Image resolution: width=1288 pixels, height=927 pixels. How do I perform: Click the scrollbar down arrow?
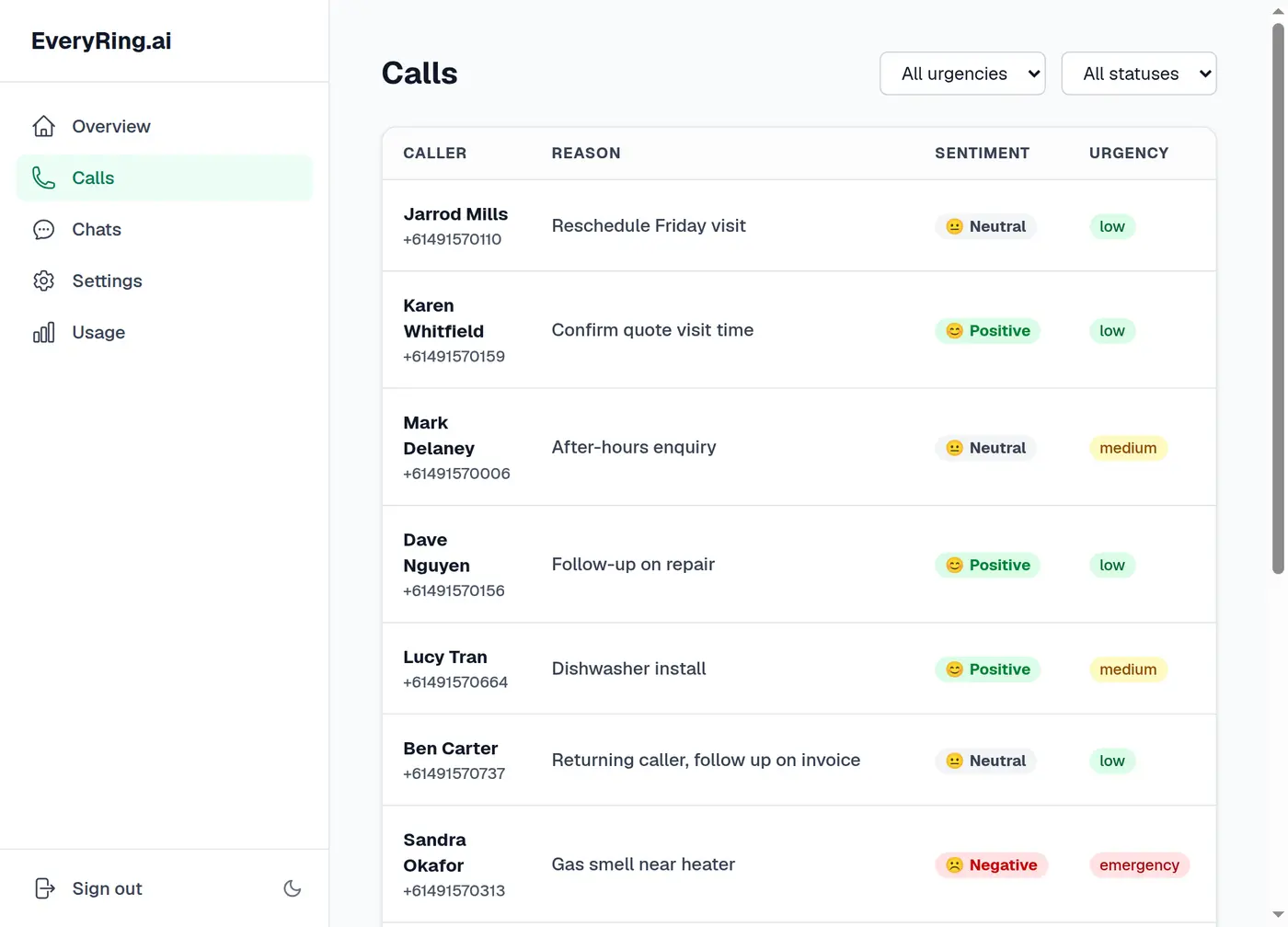click(1278, 915)
